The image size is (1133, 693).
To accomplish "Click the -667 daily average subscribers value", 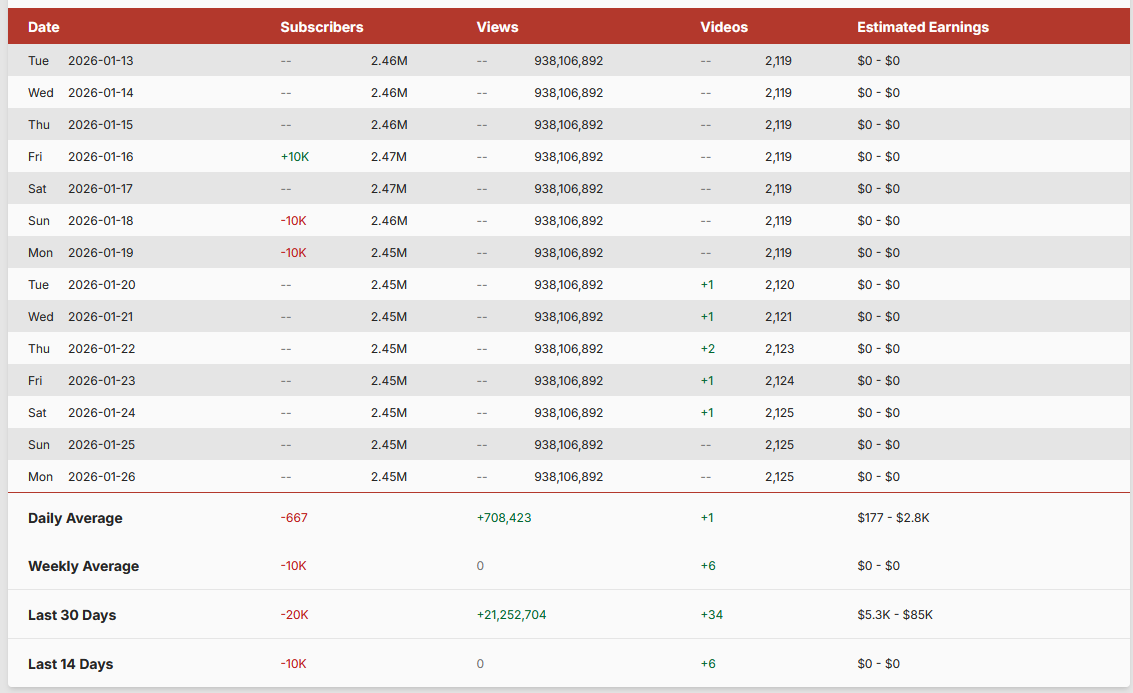I will [293, 517].
